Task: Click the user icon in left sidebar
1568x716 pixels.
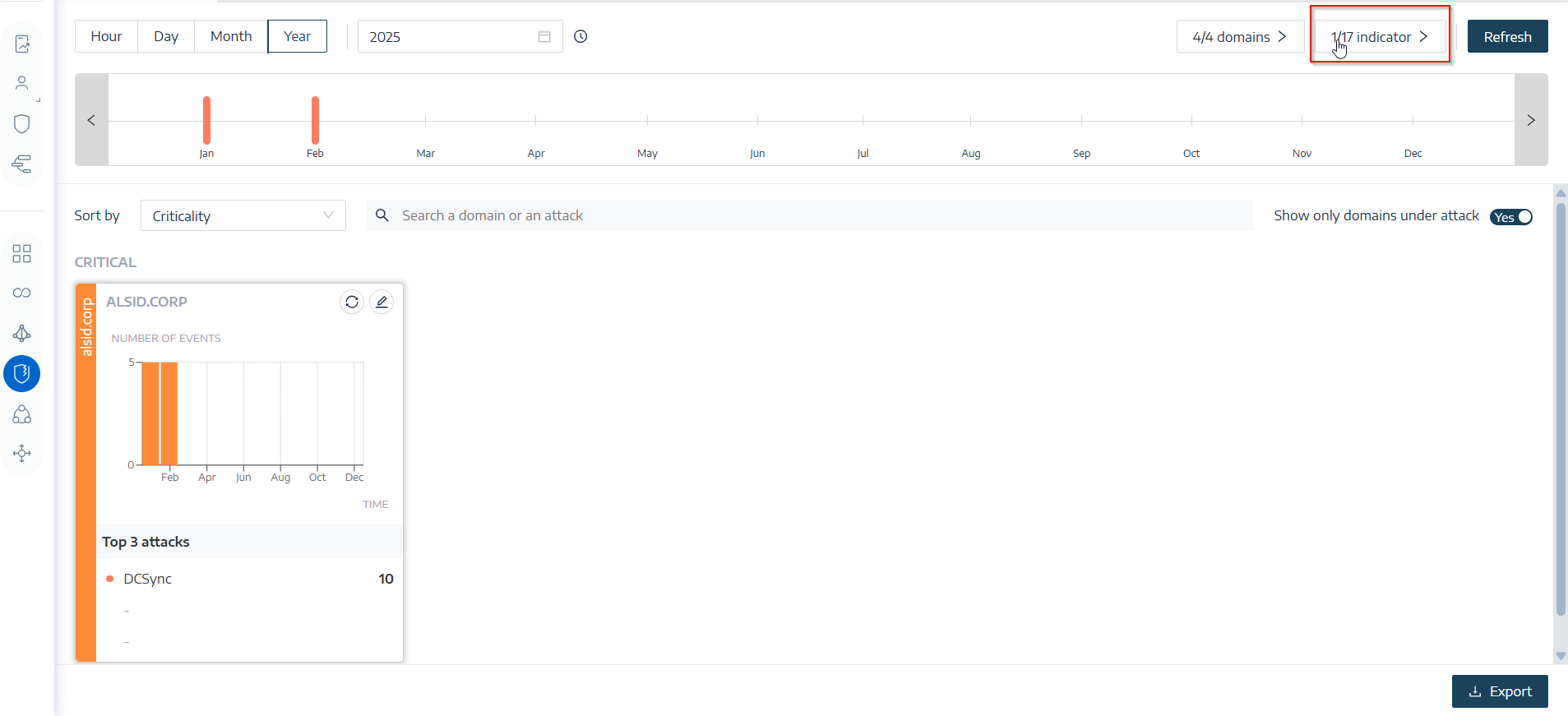Action: (x=22, y=83)
